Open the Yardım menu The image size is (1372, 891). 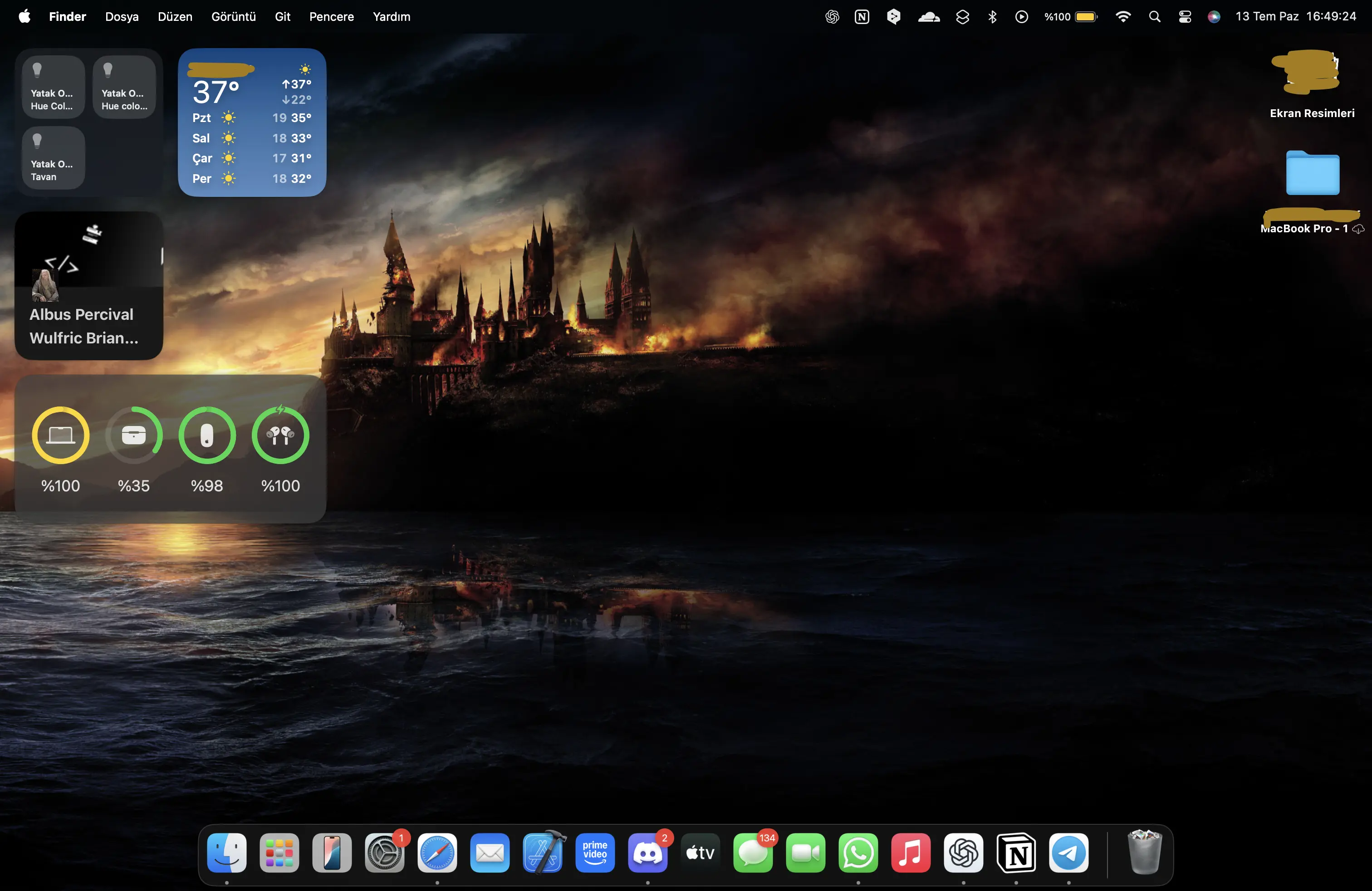[x=392, y=17]
